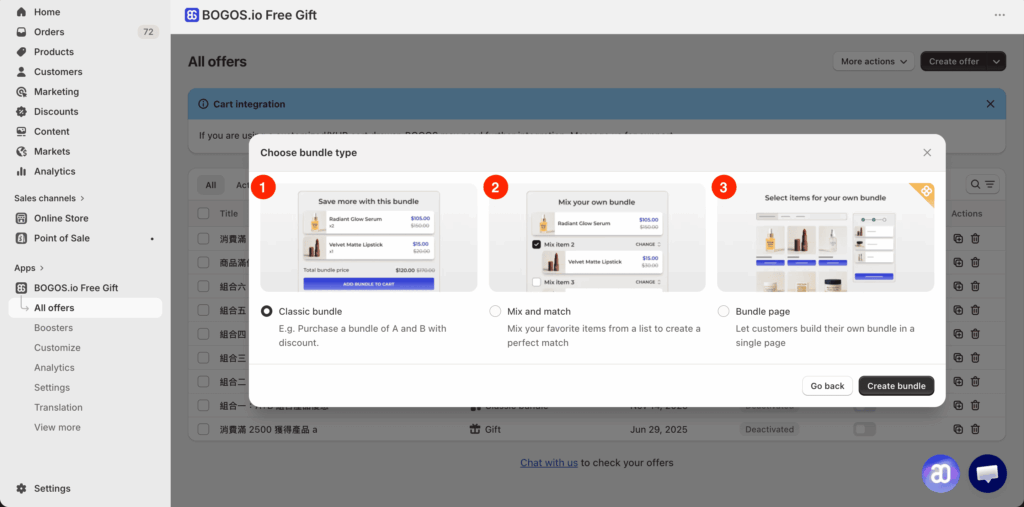Duplicate the 組合六 offer
The height and width of the screenshot is (507, 1024).
958,286
